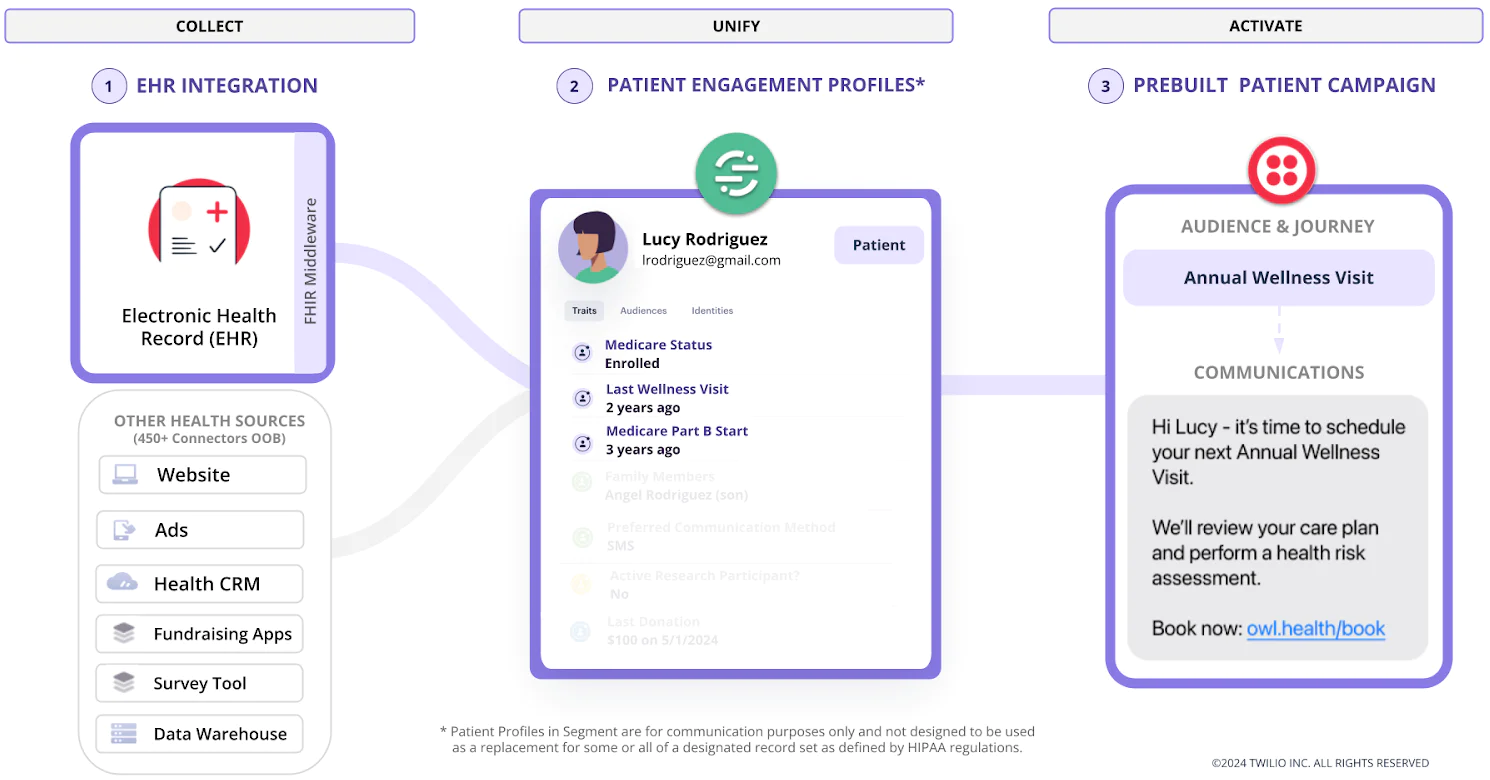Screen dimensions: 1490x780
Task: Click Lucy Rodriguez's avatar picture
Action: [593, 247]
